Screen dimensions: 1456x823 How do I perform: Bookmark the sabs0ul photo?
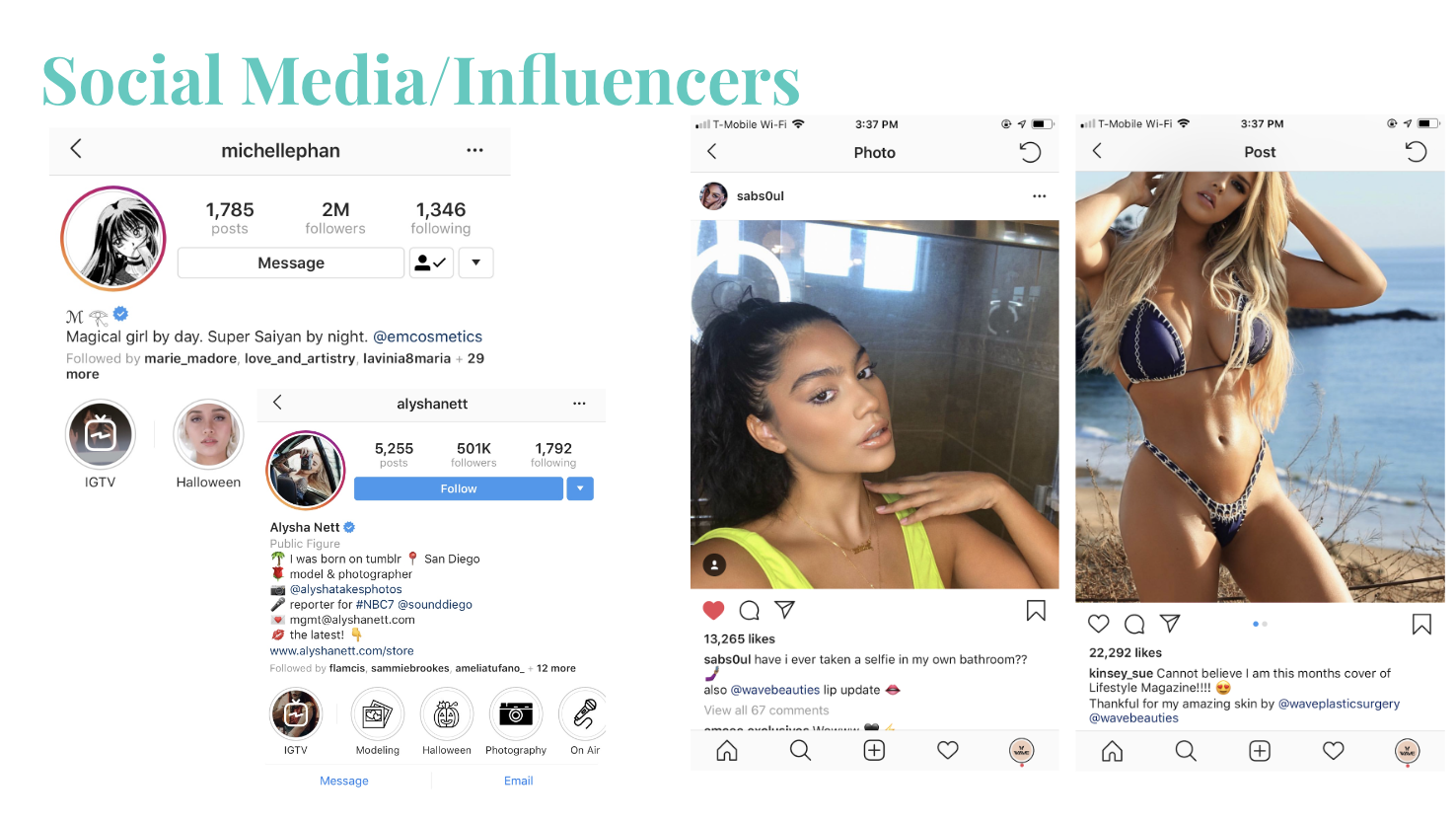point(1036,611)
